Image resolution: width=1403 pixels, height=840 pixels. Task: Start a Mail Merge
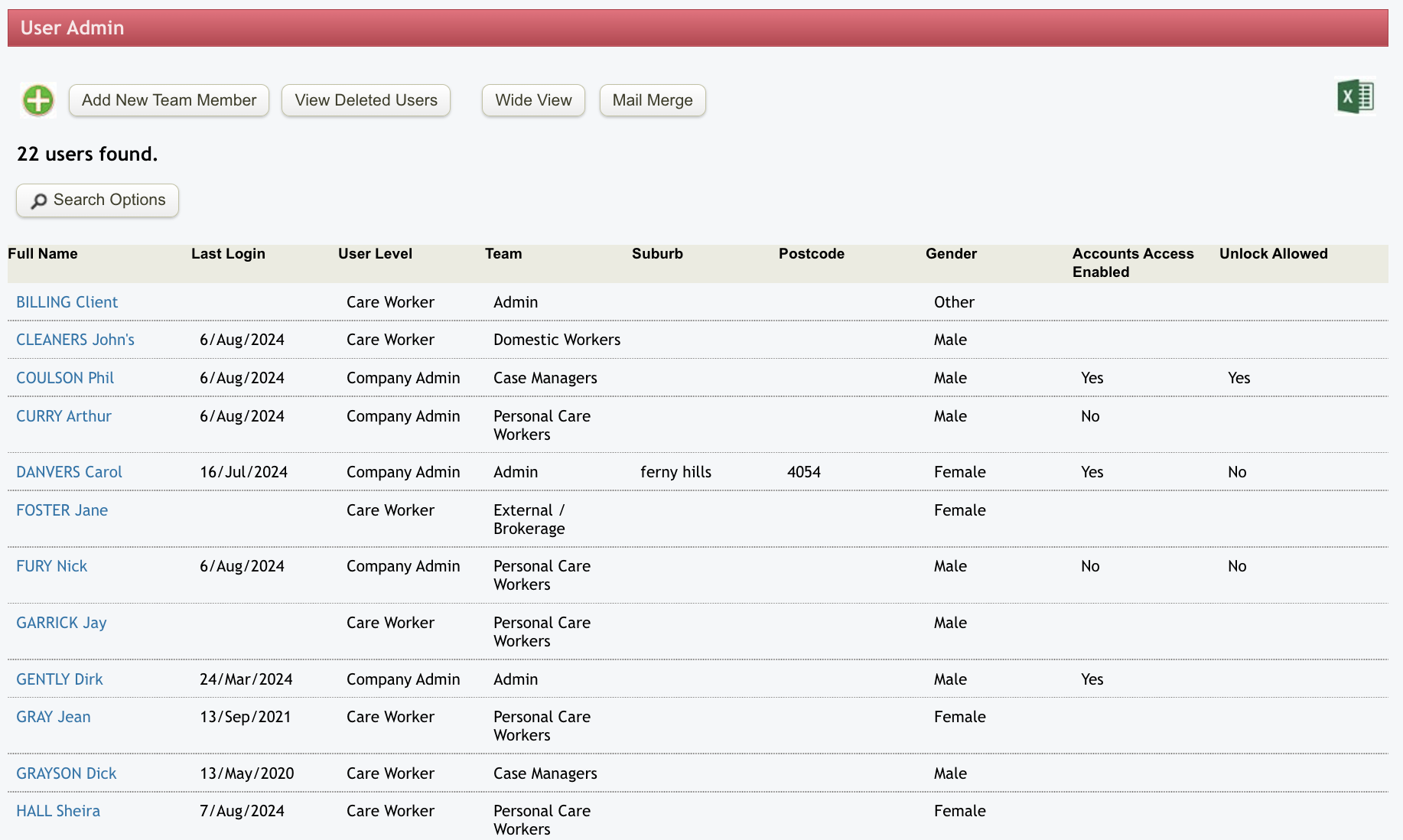[653, 100]
